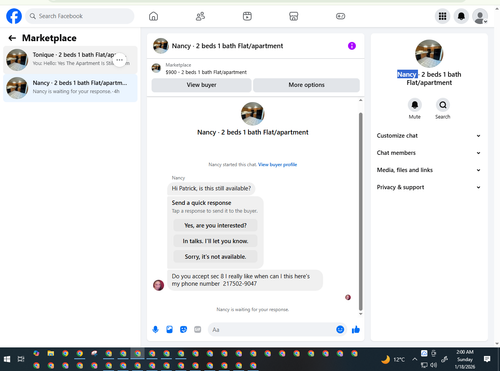Click the chat scrollbar thumb
500x371 pixels.
[360, 212]
